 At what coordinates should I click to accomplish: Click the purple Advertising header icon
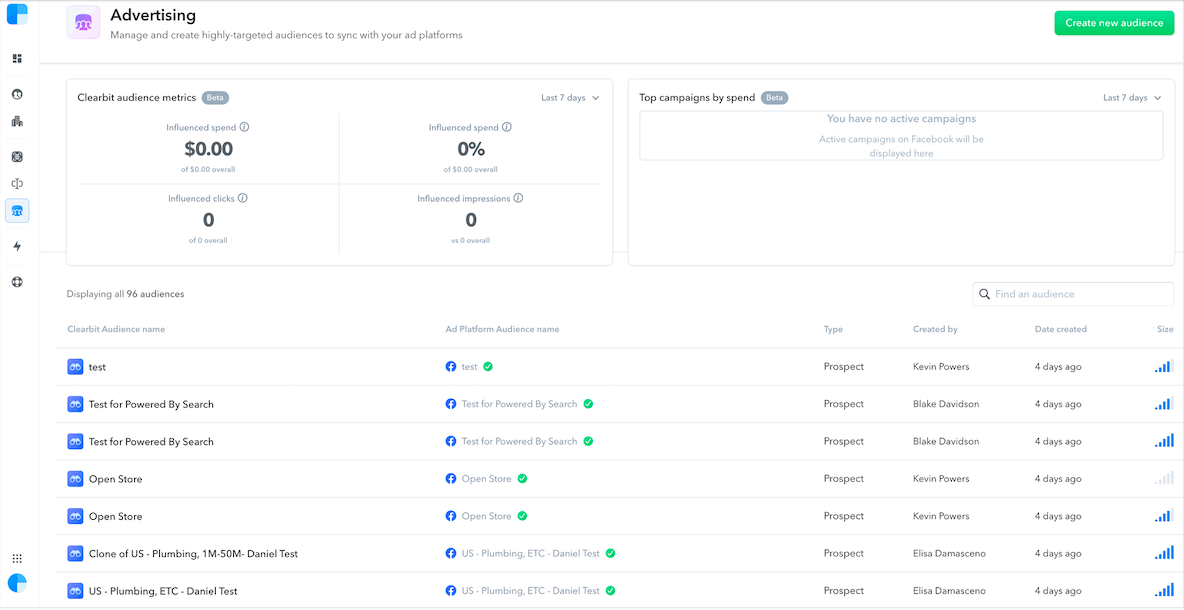click(x=83, y=23)
